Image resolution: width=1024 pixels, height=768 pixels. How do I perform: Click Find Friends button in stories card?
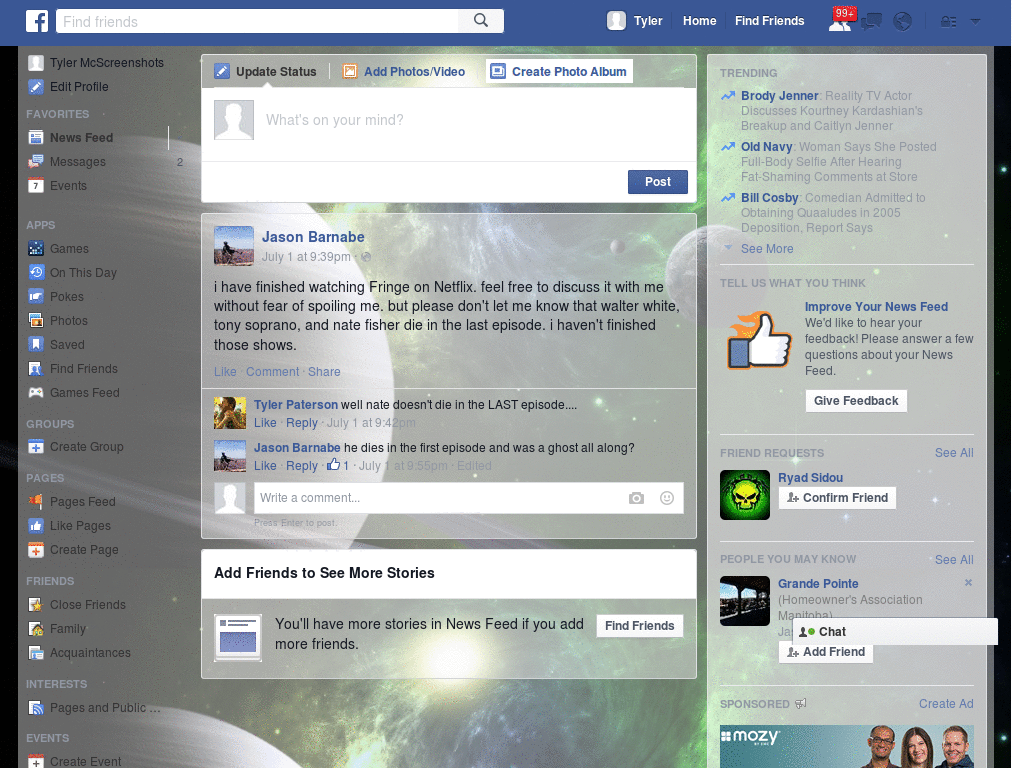point(639,626)
